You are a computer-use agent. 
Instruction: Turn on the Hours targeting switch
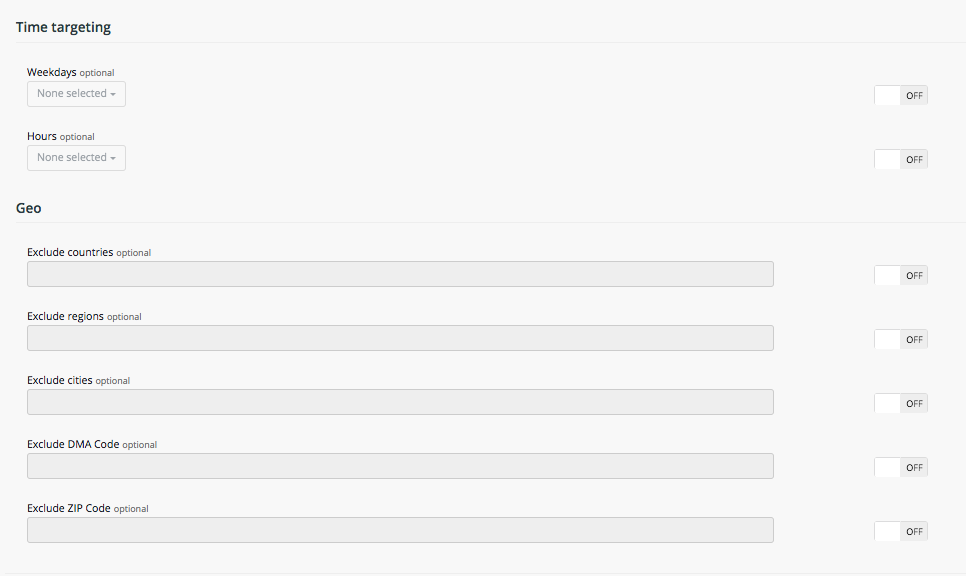tap(901, 160)
